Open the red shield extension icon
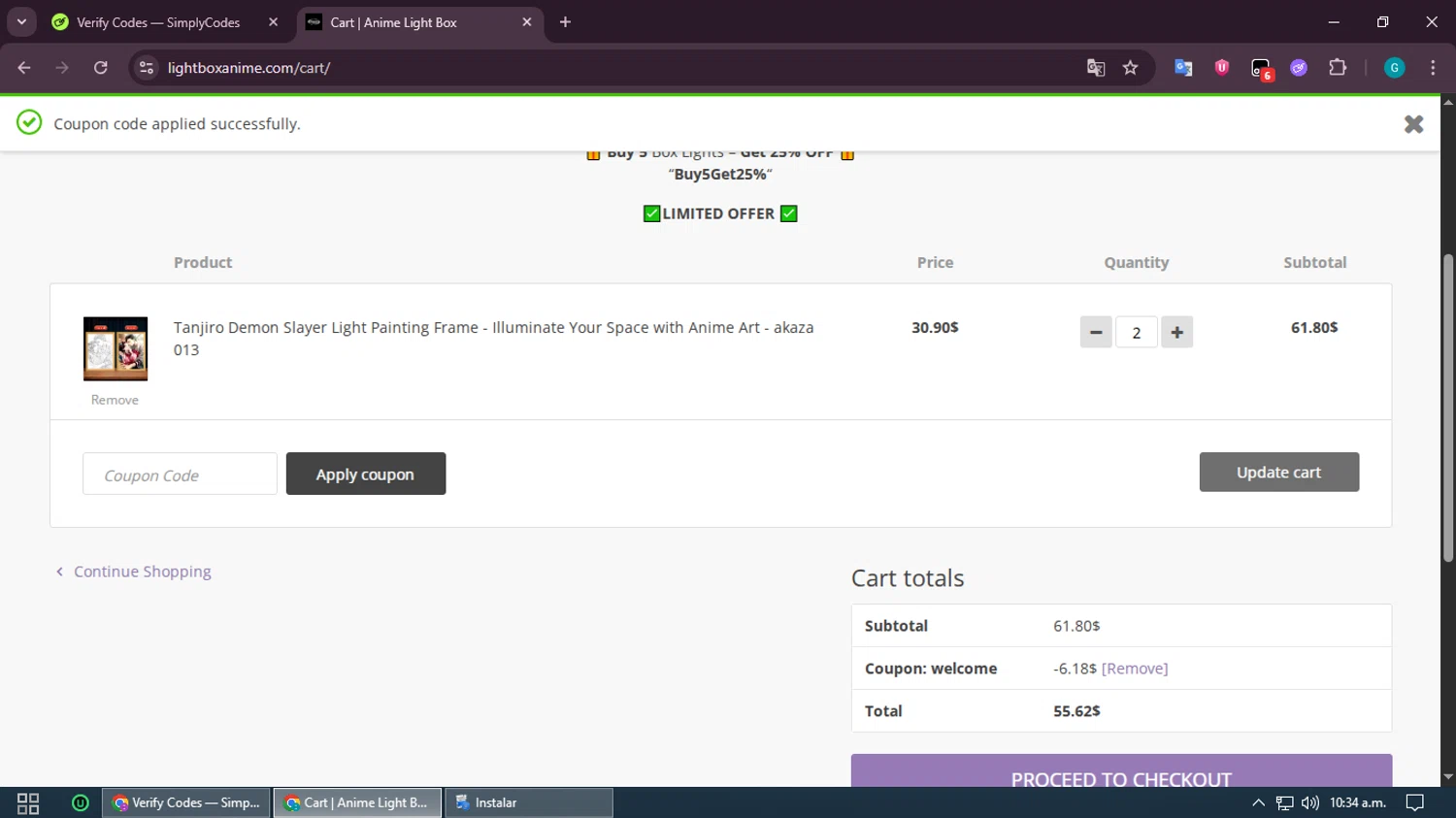Viewport: 1456px width, 818px height. click(x=1222, y=68)
